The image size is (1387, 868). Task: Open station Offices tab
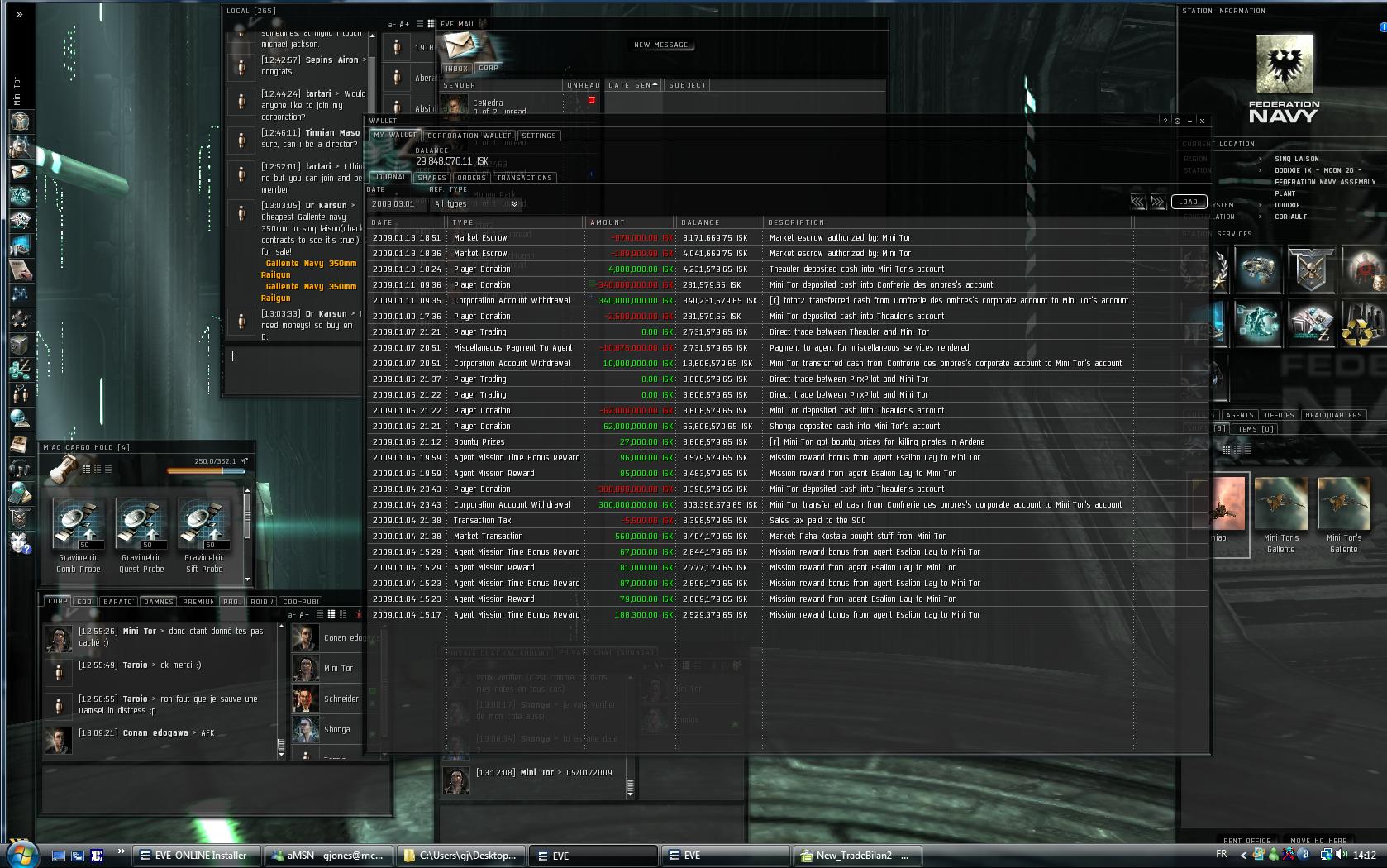tap(1280, 415)
